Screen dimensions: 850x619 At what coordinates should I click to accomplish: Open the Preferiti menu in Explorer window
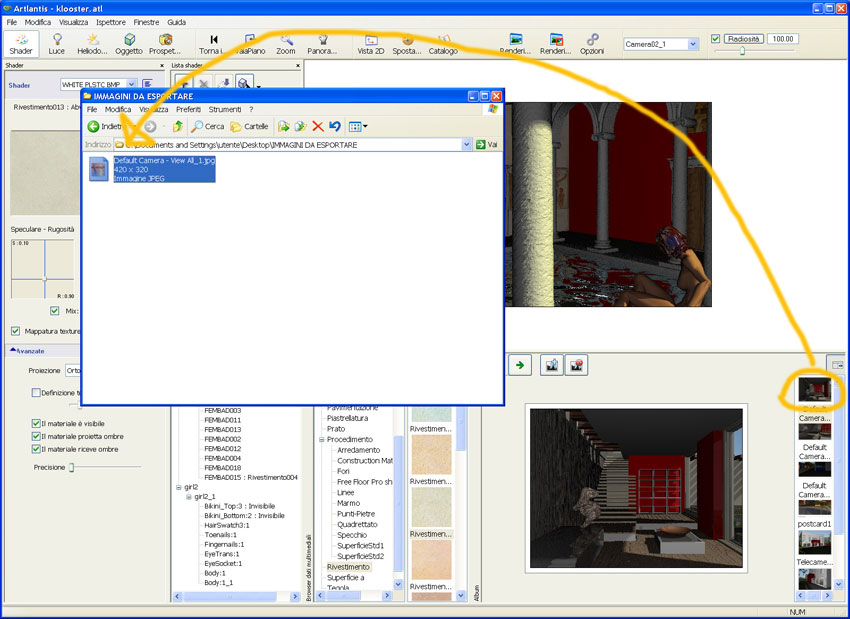point(188,109)
